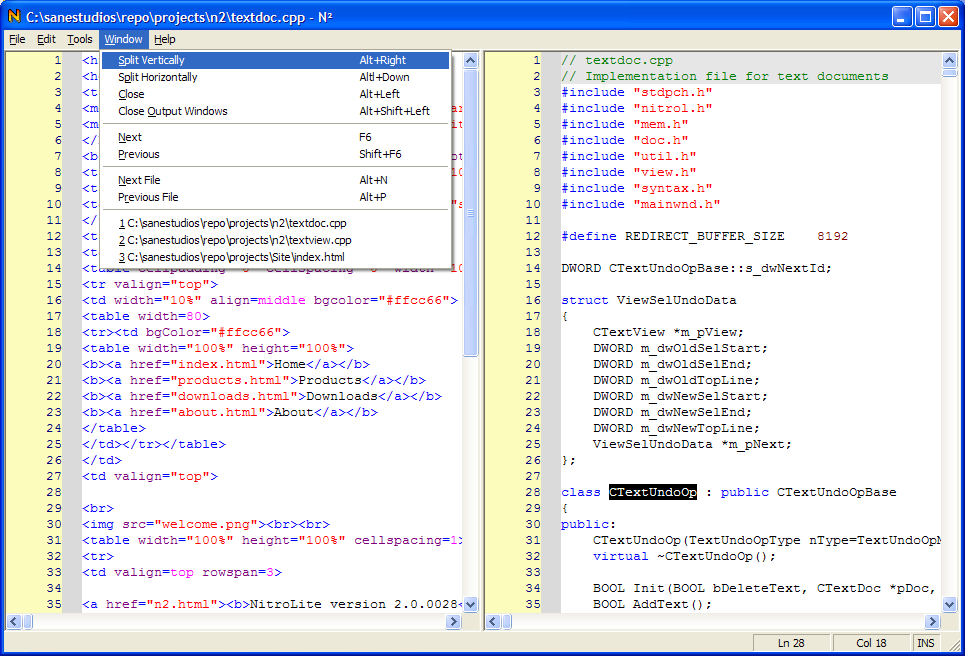This screenshot has height=656, width=965.
Task: Click the right pane's scroll down arrow
Action: tap(948, 605)
